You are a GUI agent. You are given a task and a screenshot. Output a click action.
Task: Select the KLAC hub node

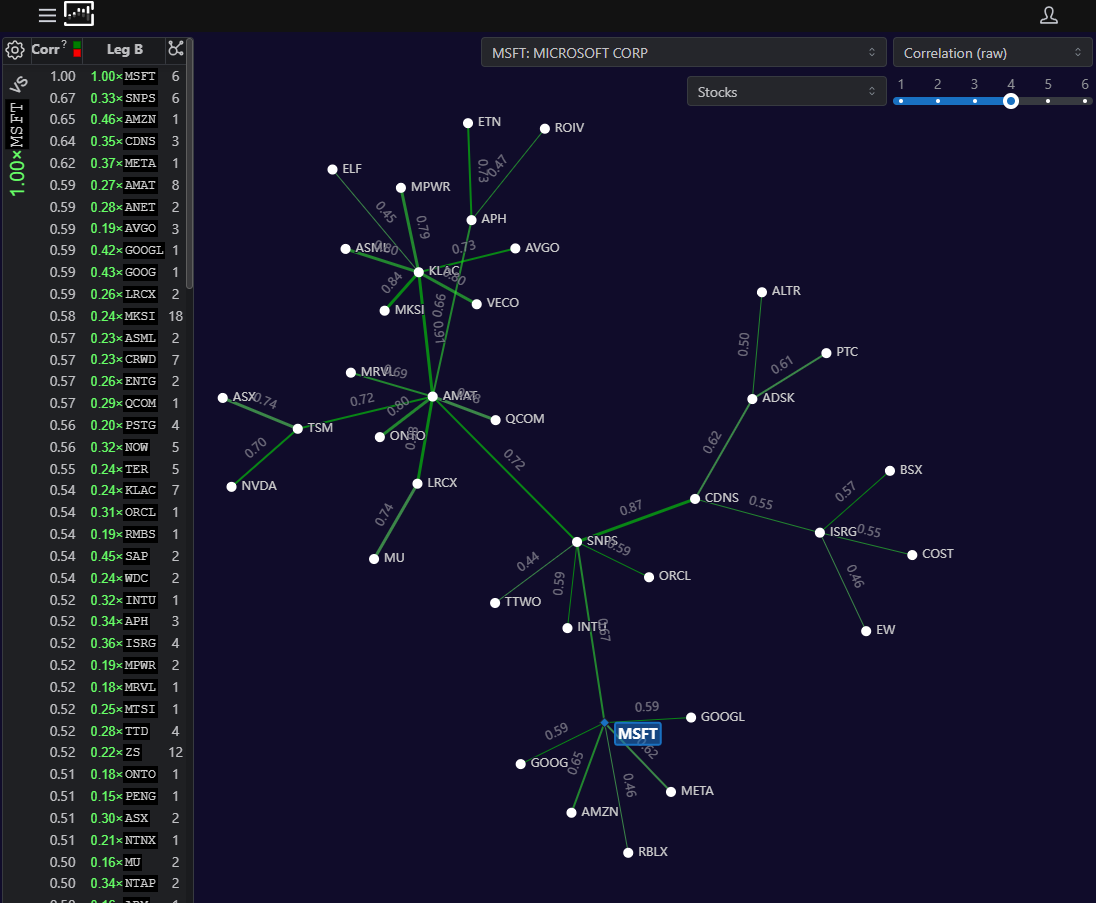[419, 272]
